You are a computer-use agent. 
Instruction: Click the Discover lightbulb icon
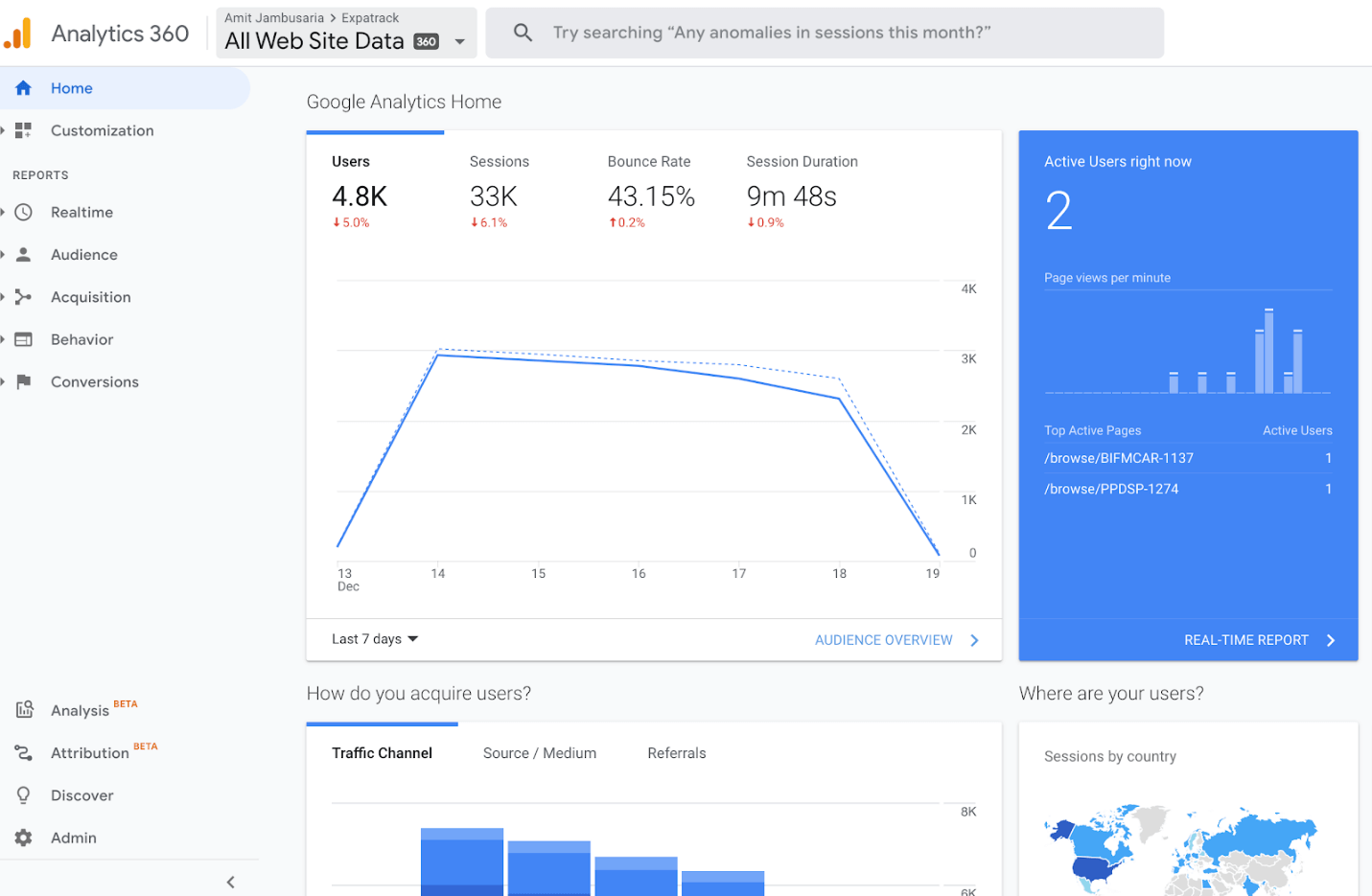[24, 795]
